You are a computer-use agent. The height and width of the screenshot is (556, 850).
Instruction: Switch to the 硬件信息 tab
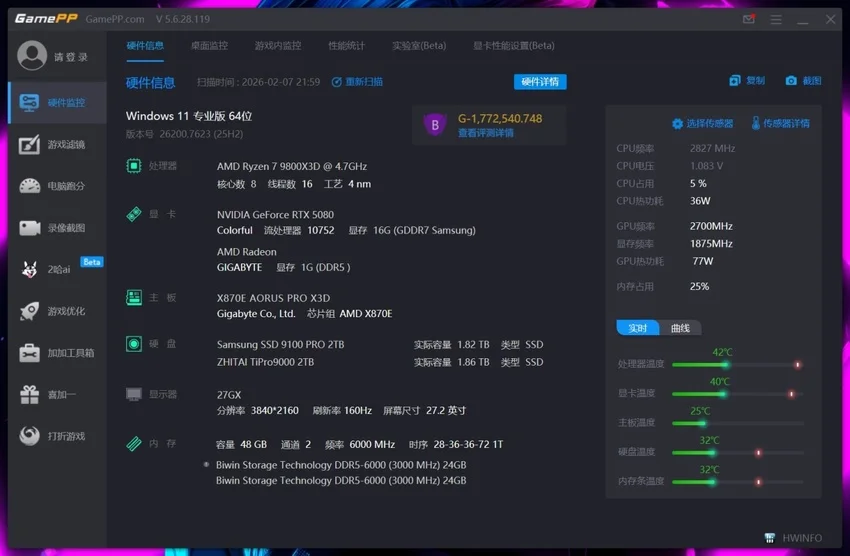tap(145, 46)
